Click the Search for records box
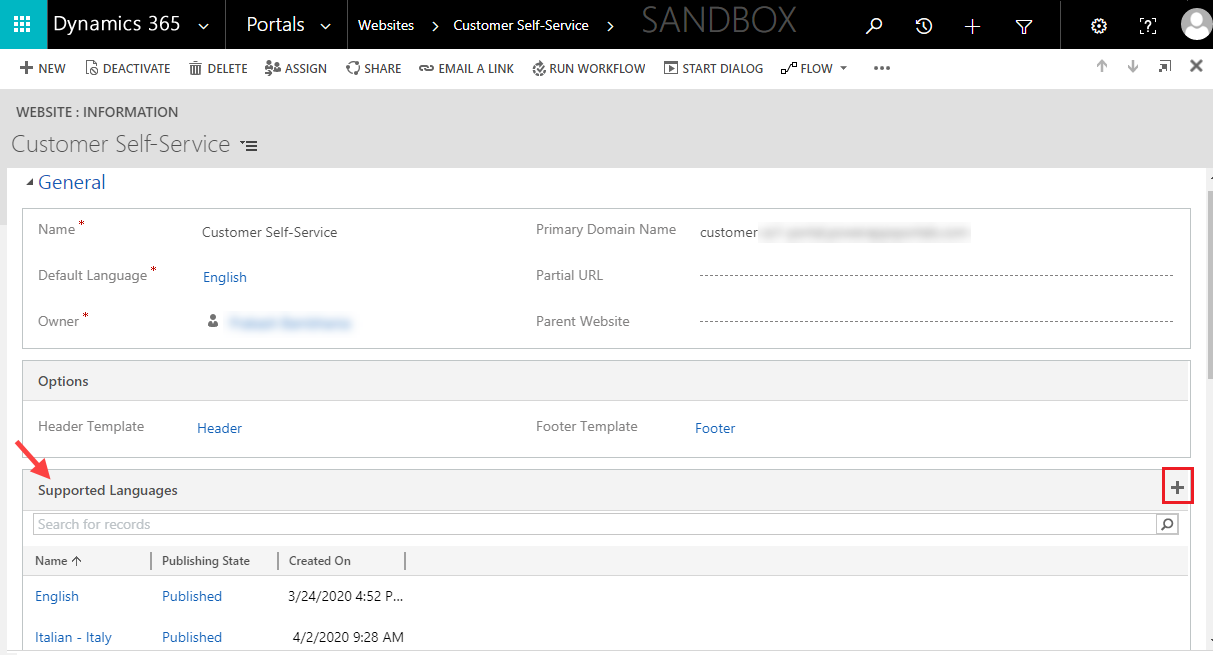Image resolution: width=1213 pixels, height=655 pixels. 594,524
